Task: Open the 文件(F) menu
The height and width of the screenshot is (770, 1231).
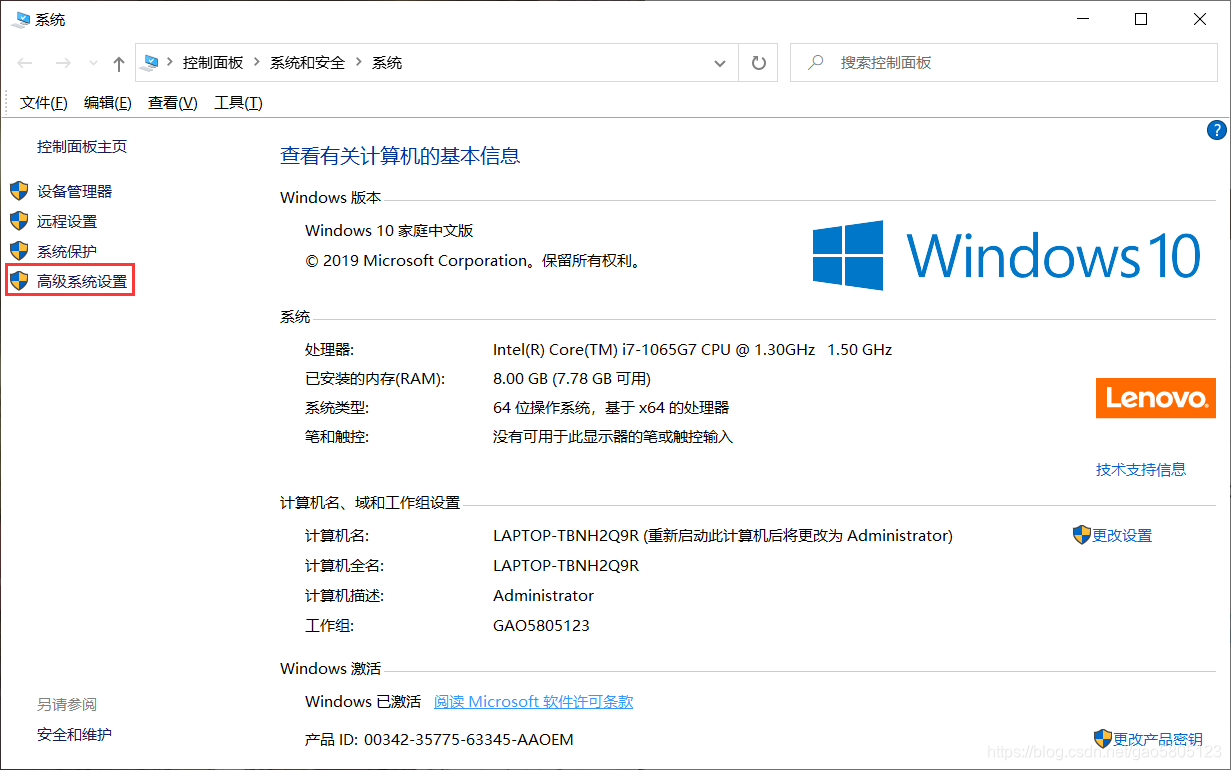Action: [x=44, y=103]
